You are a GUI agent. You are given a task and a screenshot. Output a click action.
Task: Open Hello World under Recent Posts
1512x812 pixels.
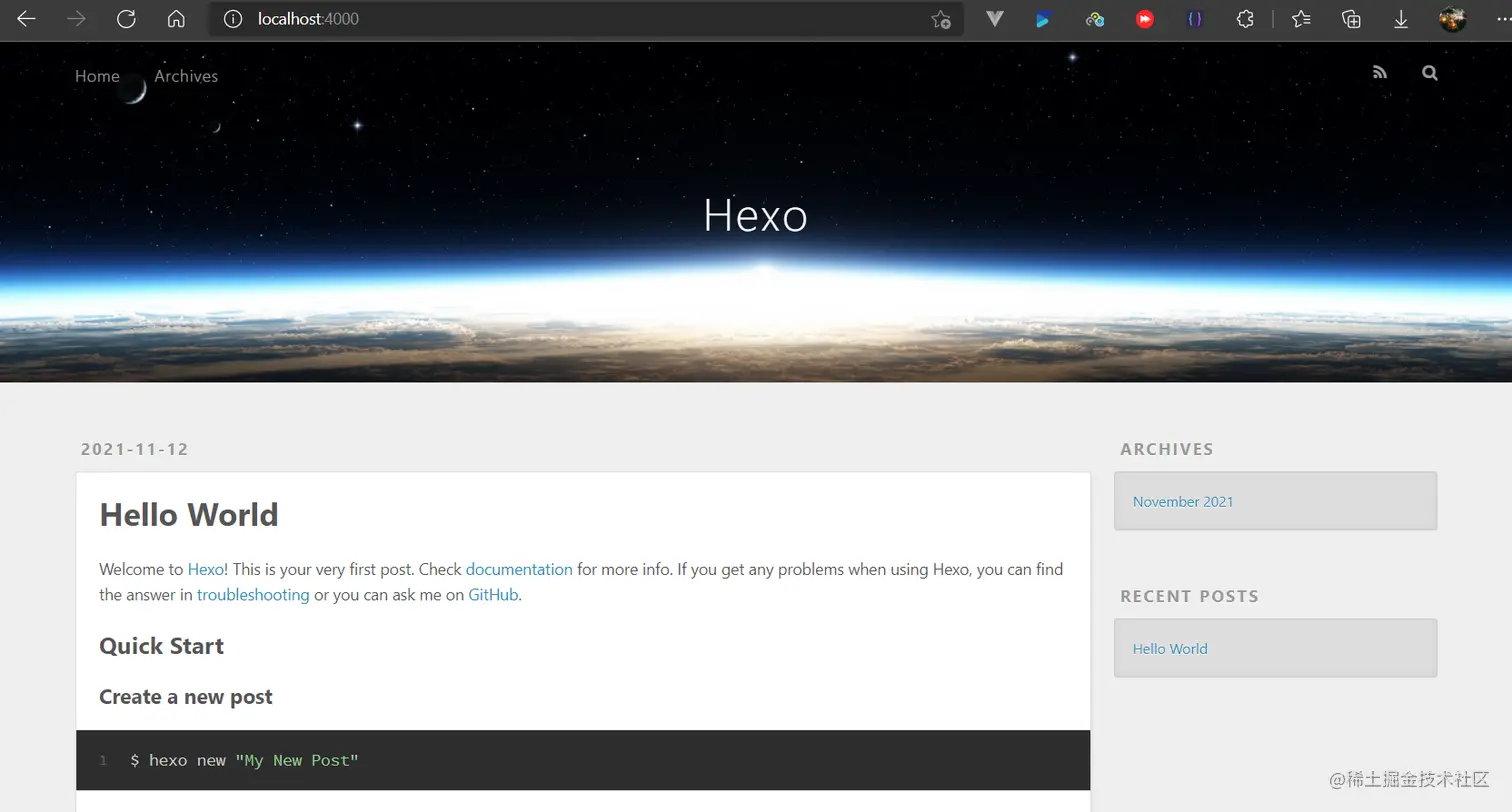(x=1170, y=649)
